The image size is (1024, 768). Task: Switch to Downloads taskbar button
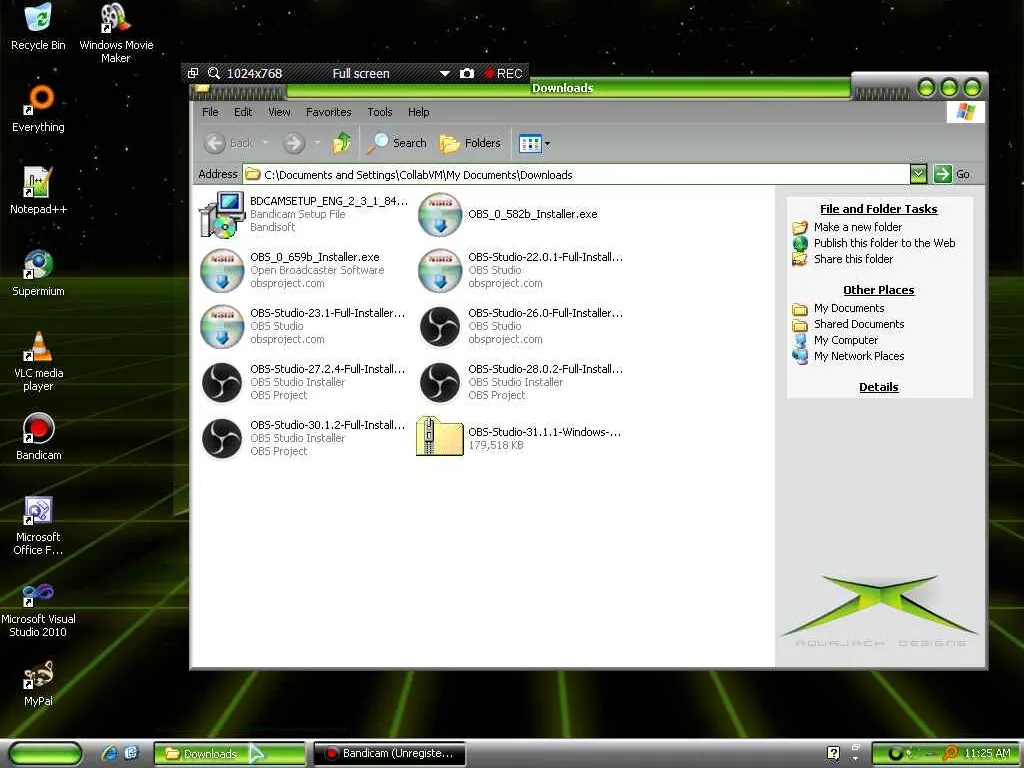click(229, 753)
